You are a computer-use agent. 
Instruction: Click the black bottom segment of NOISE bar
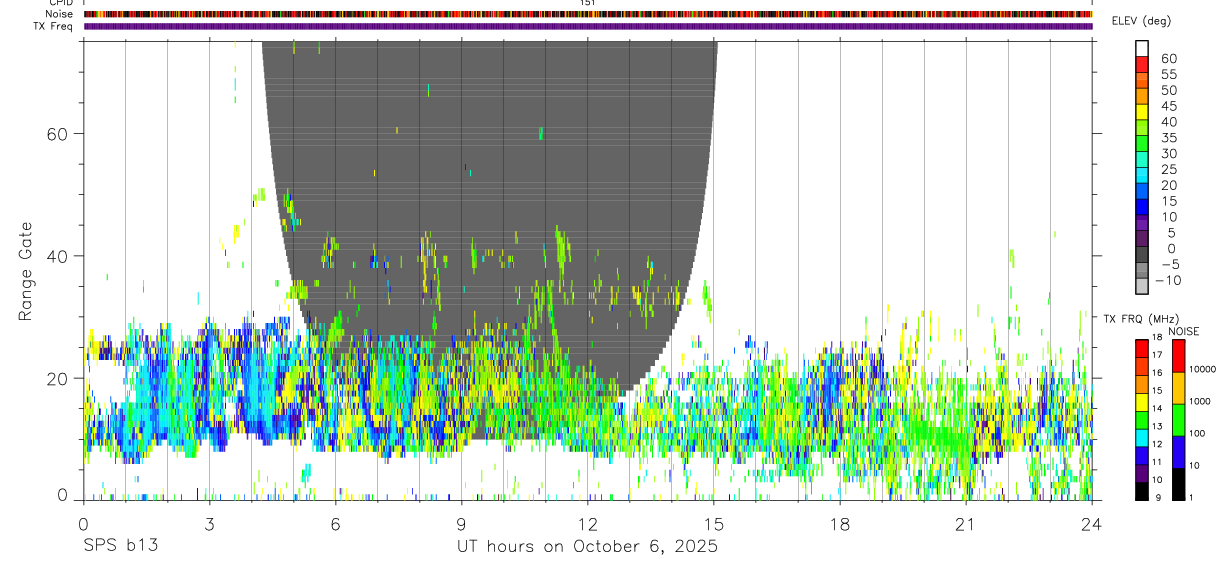coord(1178,483)
